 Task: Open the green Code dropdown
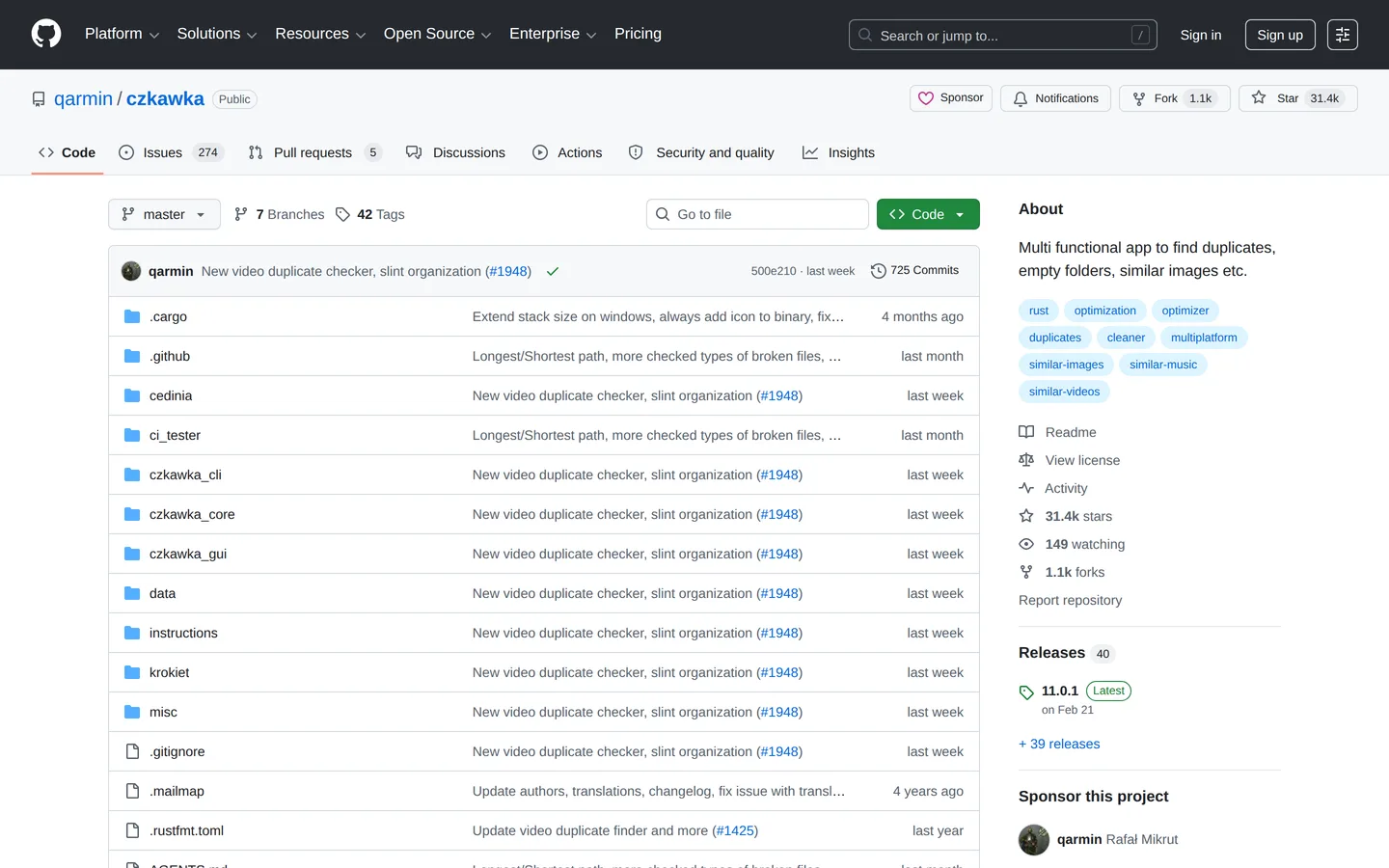(x=928, y=214)
